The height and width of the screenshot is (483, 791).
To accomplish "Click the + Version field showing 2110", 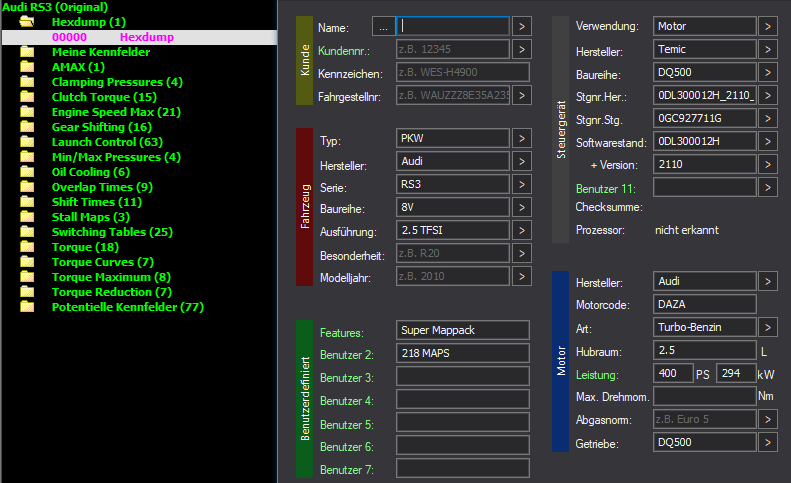I will tap(705, 164).
